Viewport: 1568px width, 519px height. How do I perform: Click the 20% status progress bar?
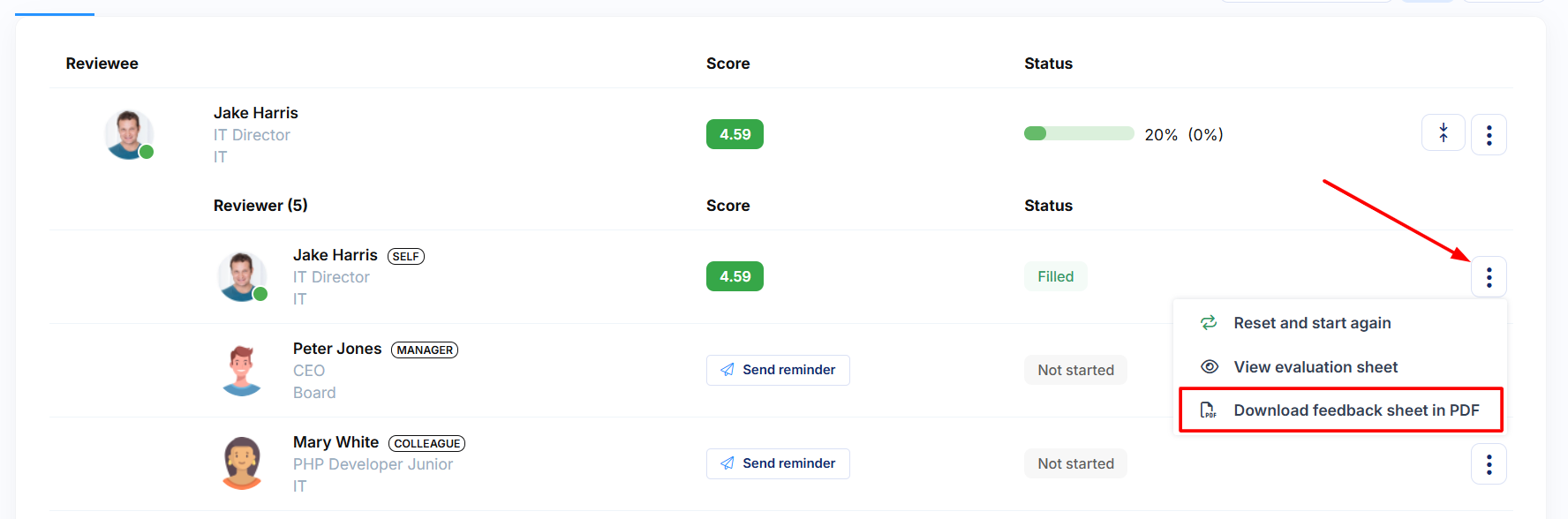pyautogui.click(x=1079, y=134)
